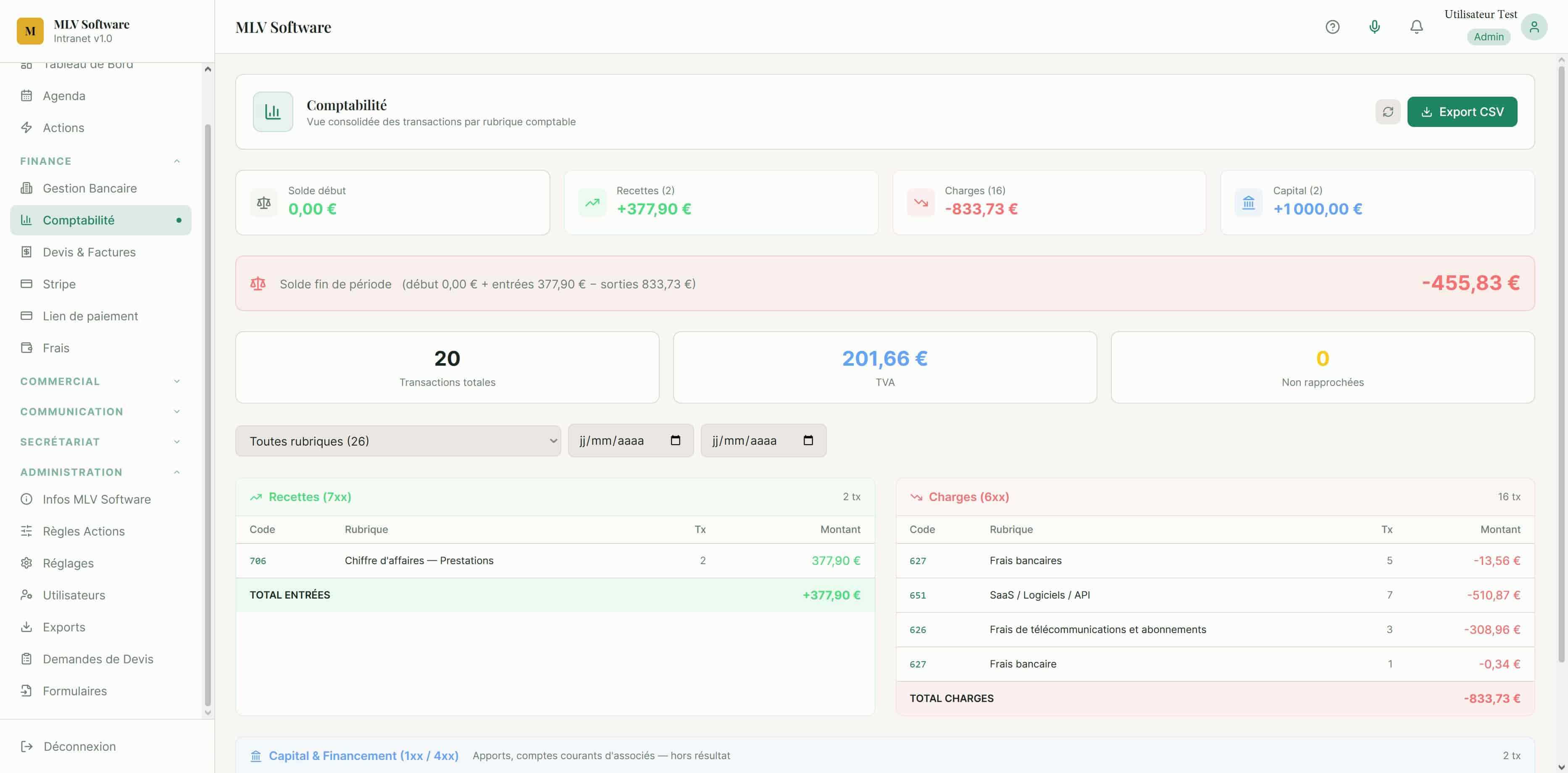Click the 201,66 € TVA card
Screen dimensions: 1568x773
coord(884,367)
